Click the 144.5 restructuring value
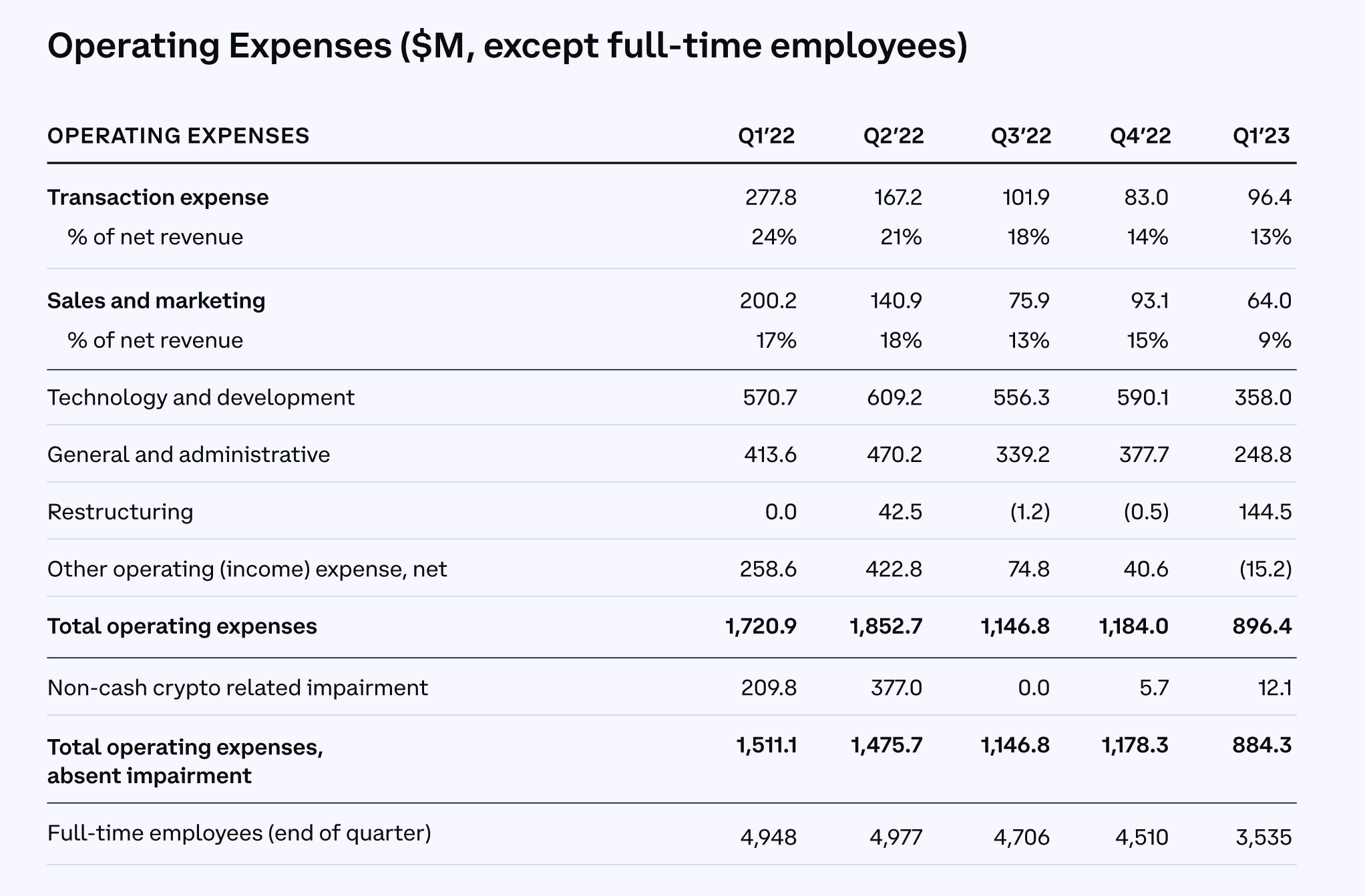Viewport: 1365px width, 896px height. pos(1265,512)
